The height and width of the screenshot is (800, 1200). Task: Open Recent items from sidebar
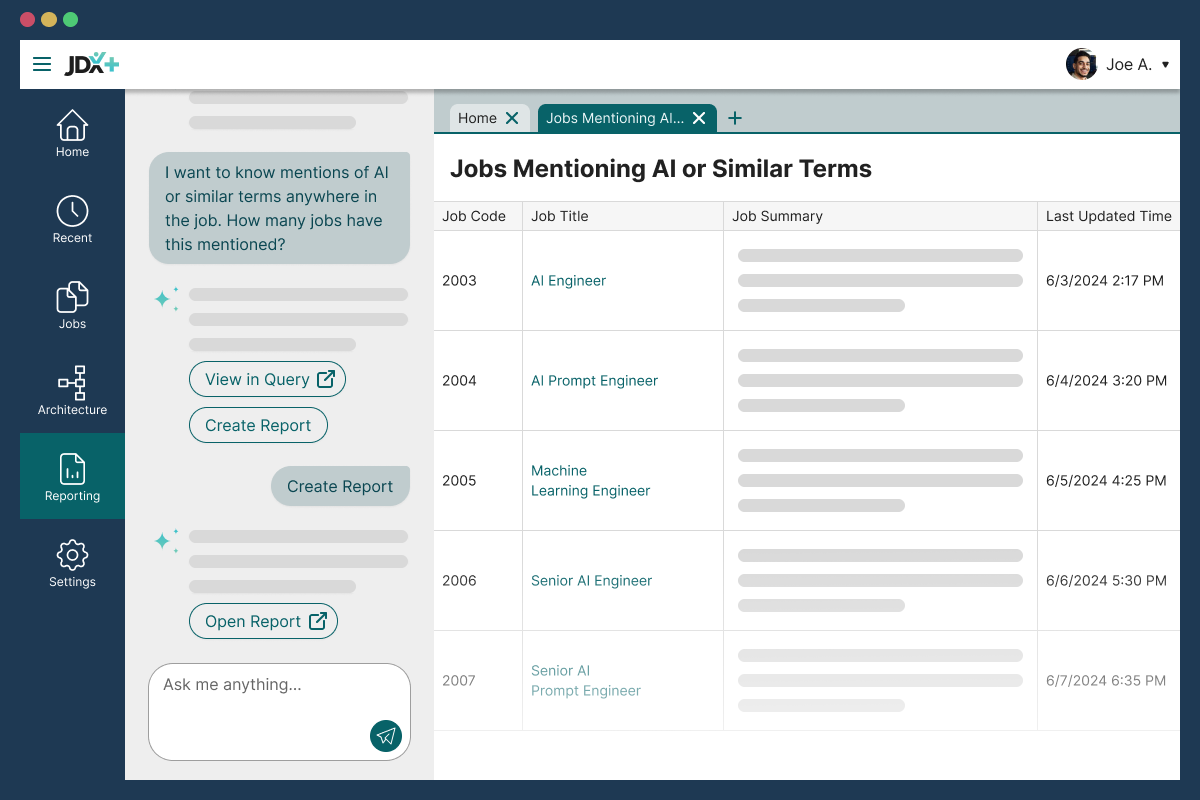click(x=72, y=220)
